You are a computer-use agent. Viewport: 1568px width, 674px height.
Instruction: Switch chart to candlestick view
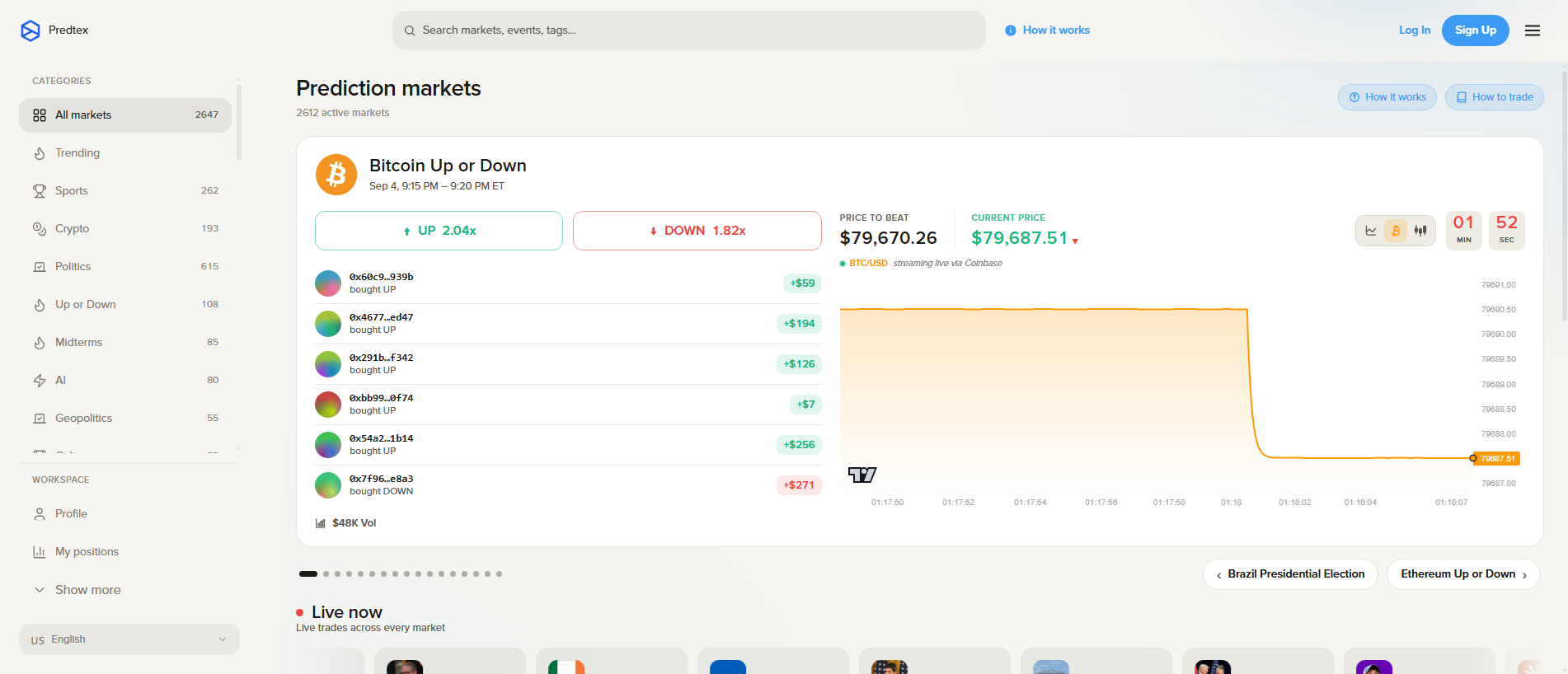(1420, 231)
